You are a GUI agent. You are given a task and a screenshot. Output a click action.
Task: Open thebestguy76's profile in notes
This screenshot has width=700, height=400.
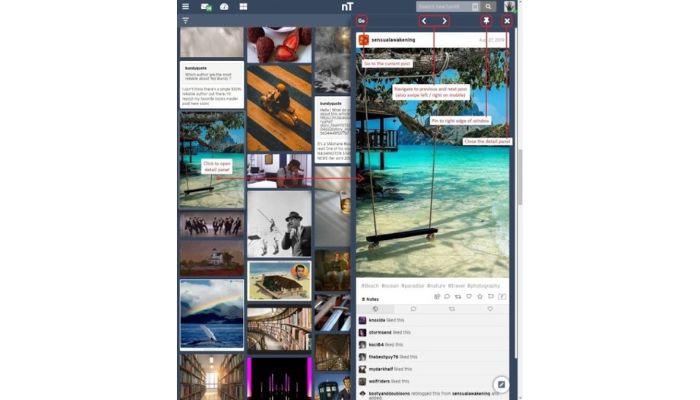tap(383, 357)
